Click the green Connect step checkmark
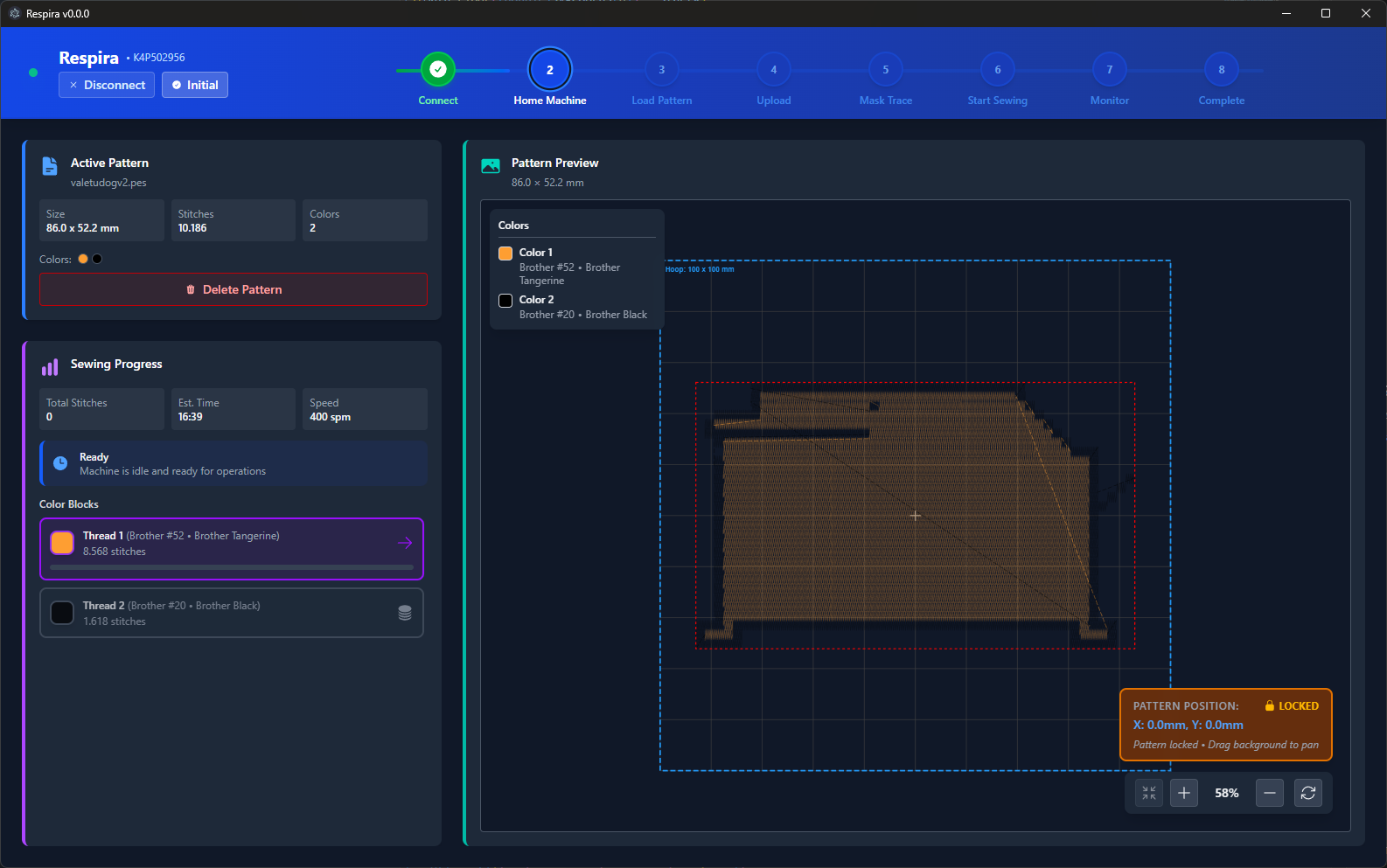This screenshot has height=868, width=1387. (x=438, y=69)
